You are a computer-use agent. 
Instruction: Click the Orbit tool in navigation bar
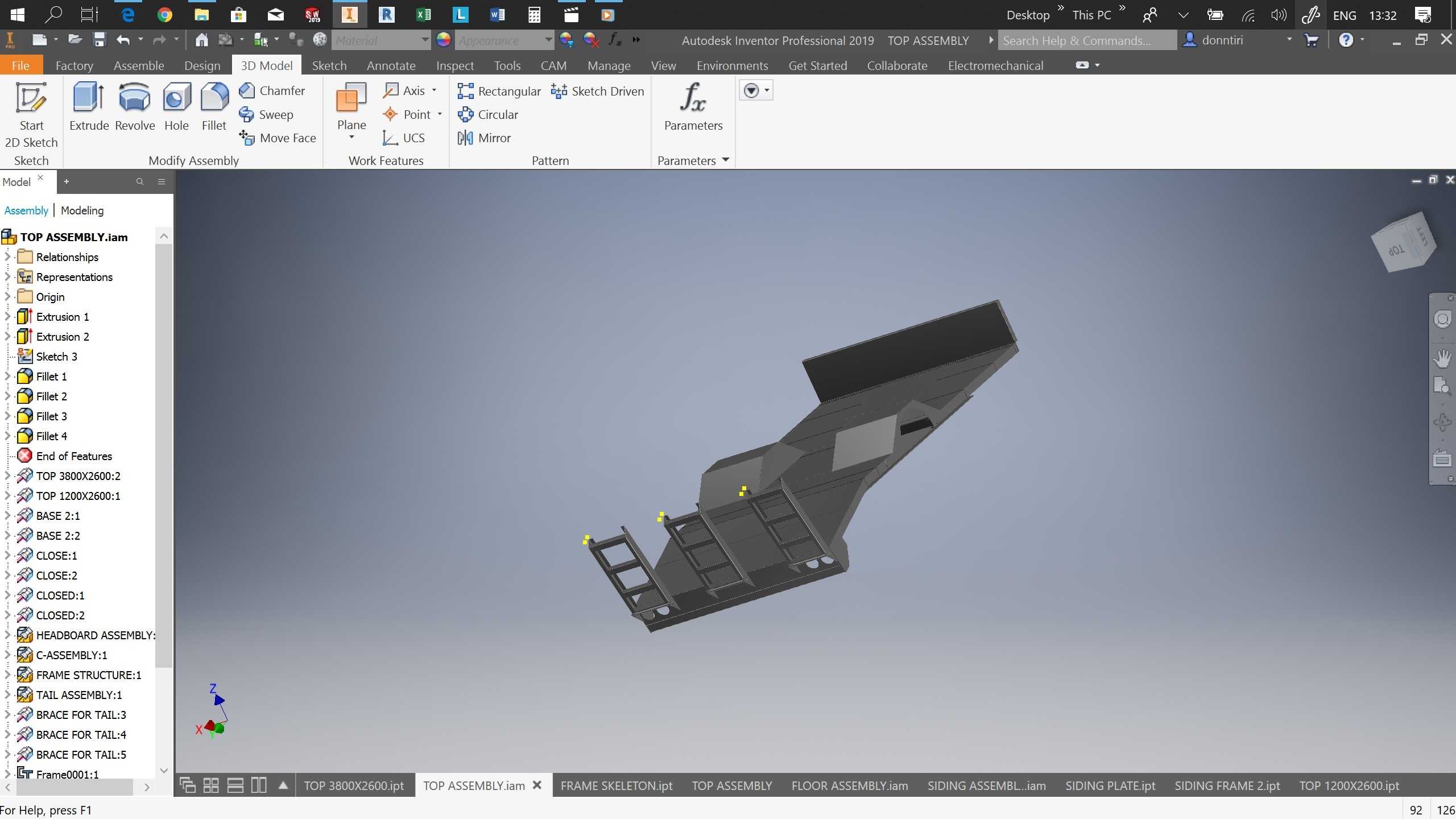point(1442,422)
